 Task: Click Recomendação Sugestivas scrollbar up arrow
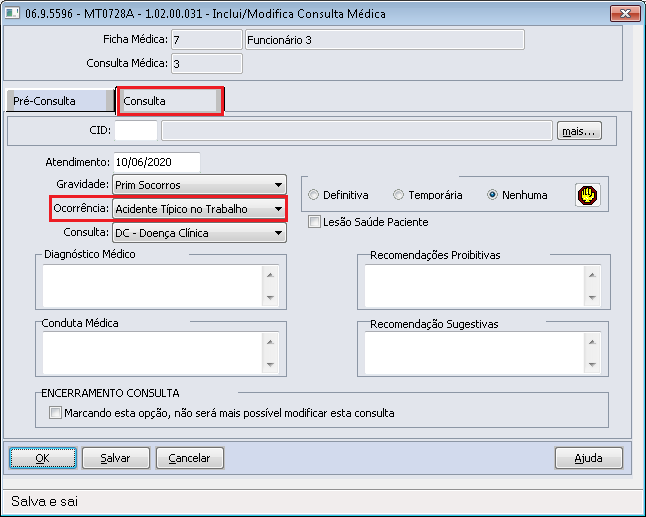(x=592, y=342)
